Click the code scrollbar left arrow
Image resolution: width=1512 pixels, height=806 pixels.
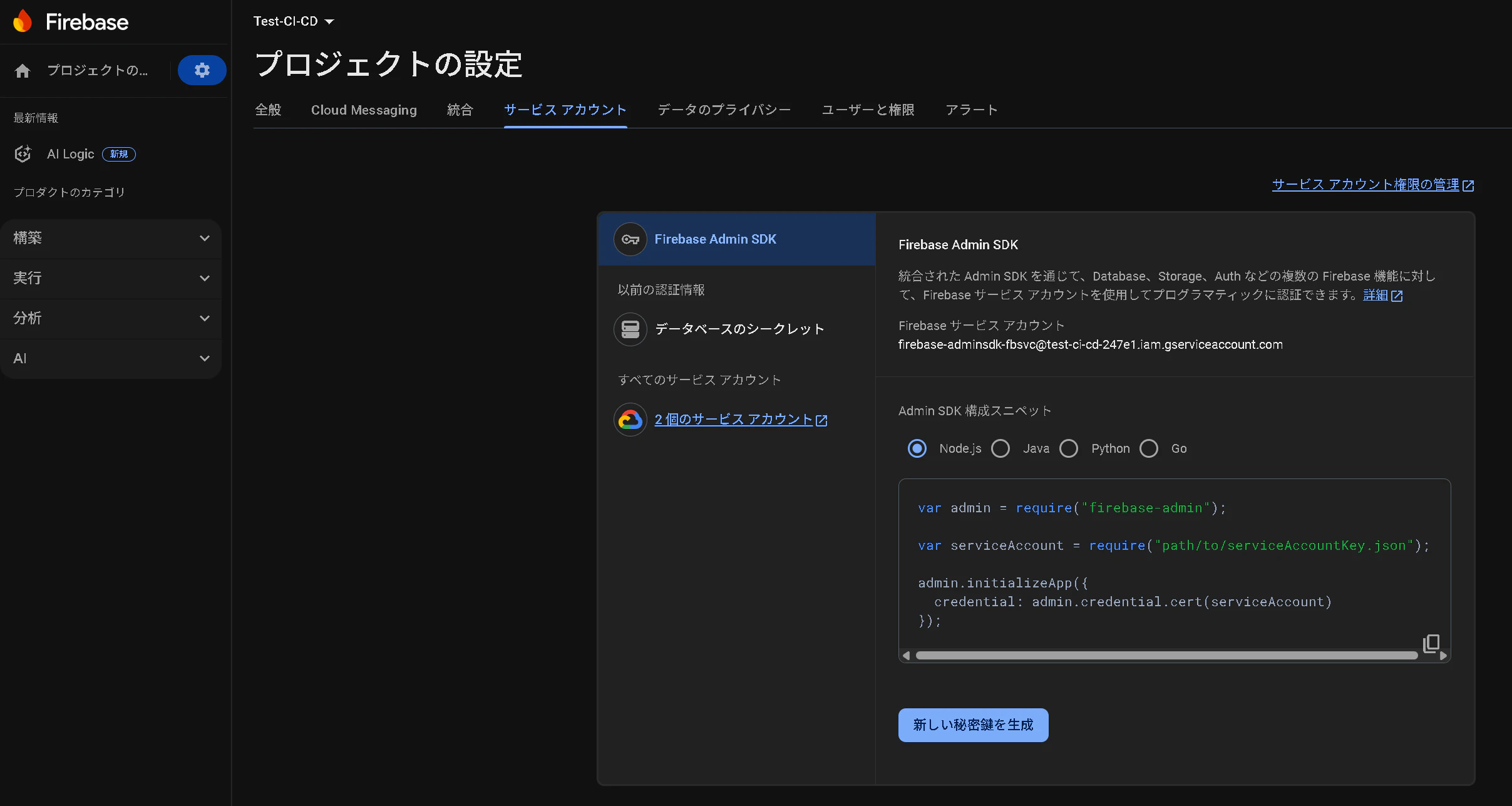click(907, 656)
